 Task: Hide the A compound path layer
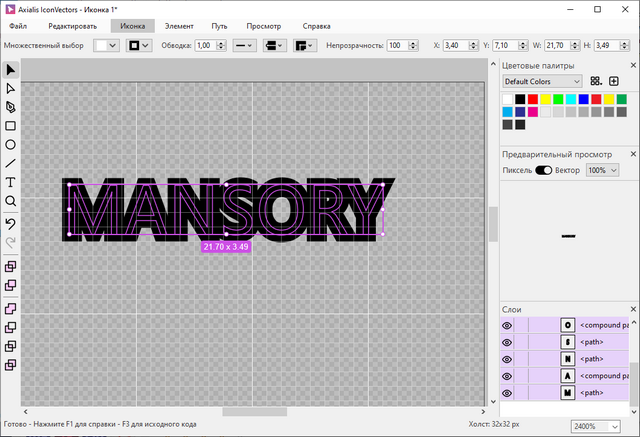507,376
